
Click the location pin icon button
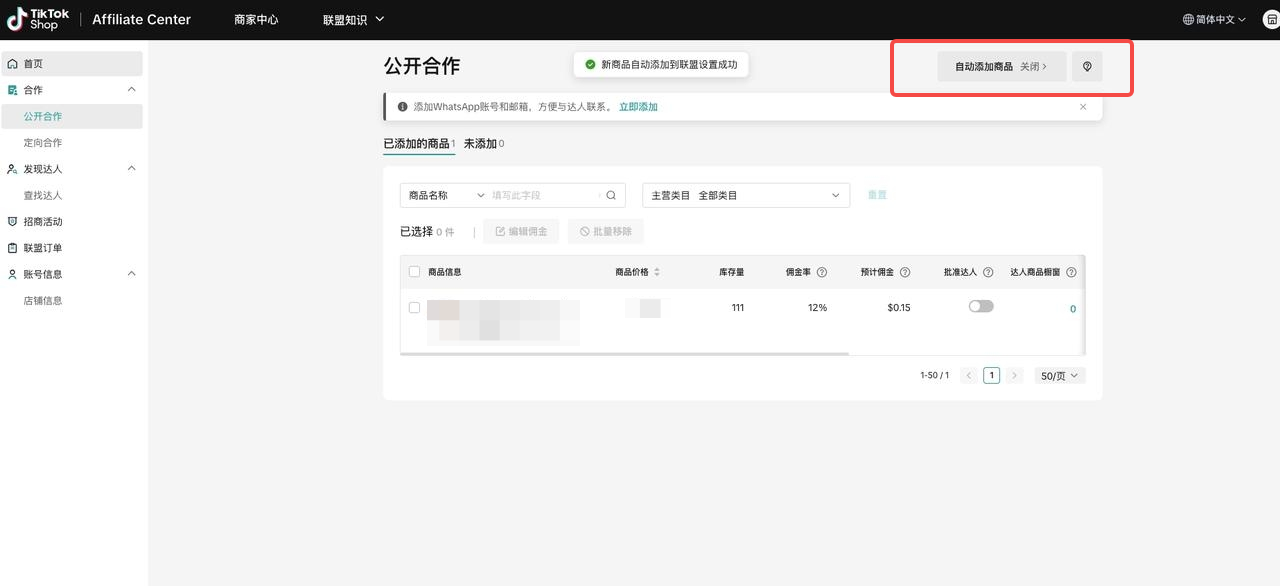coord(1087,67)
